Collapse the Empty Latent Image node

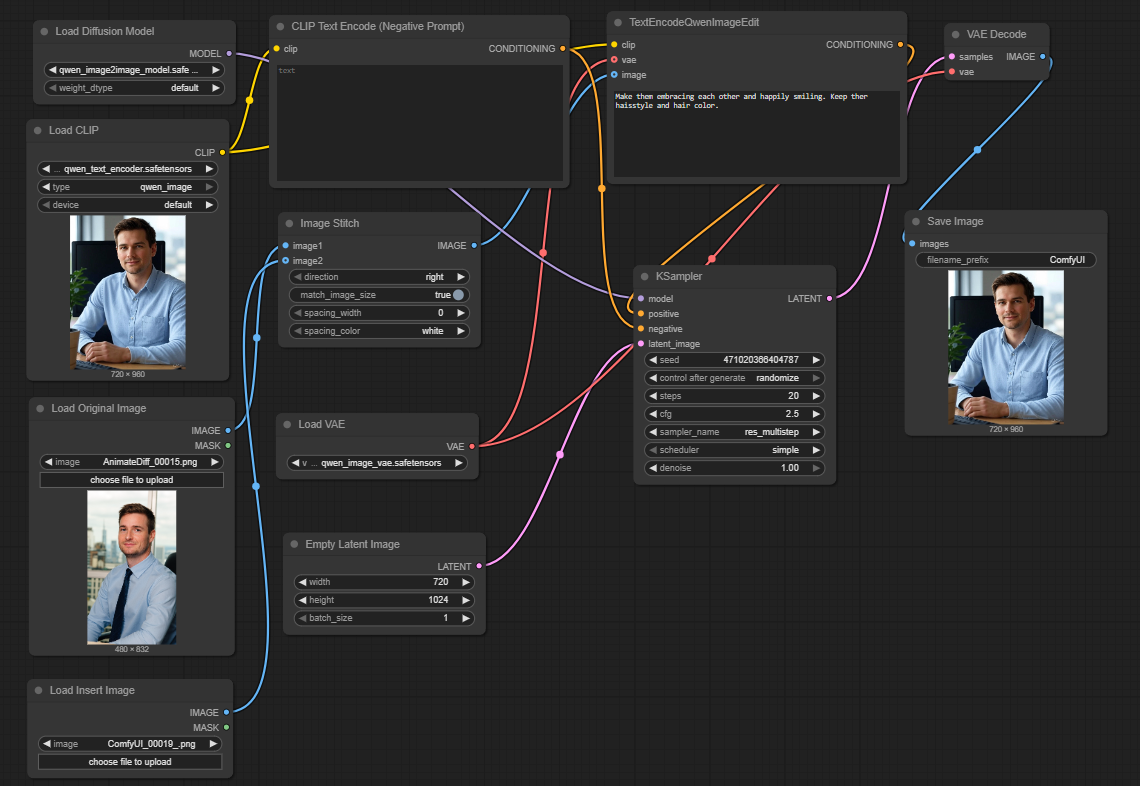pos(295,545)
